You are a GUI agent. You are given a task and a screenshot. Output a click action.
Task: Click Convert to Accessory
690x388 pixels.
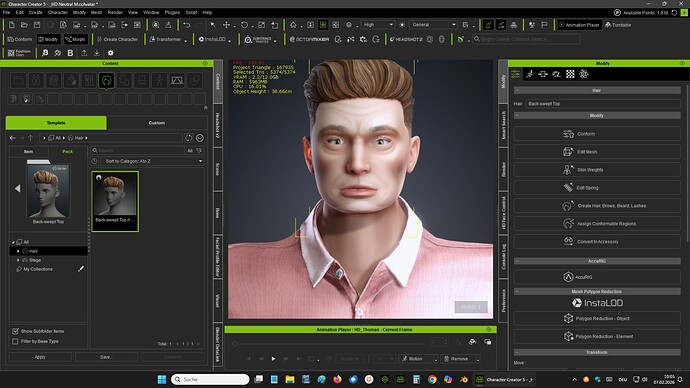pos(597,242)
